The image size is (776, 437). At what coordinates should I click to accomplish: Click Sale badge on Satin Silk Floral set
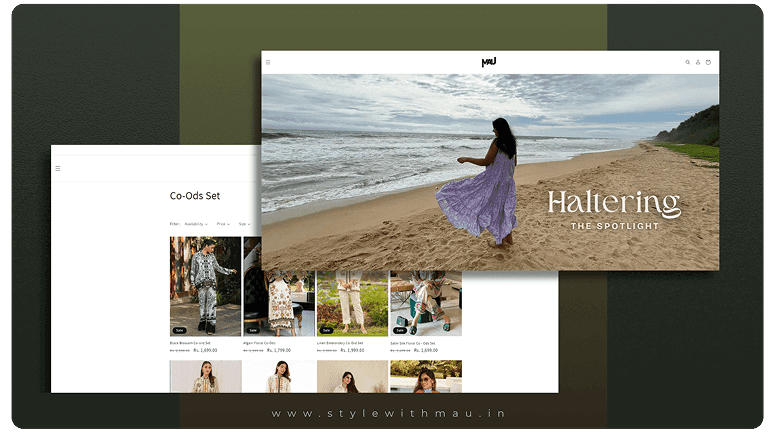coord(400,329)
